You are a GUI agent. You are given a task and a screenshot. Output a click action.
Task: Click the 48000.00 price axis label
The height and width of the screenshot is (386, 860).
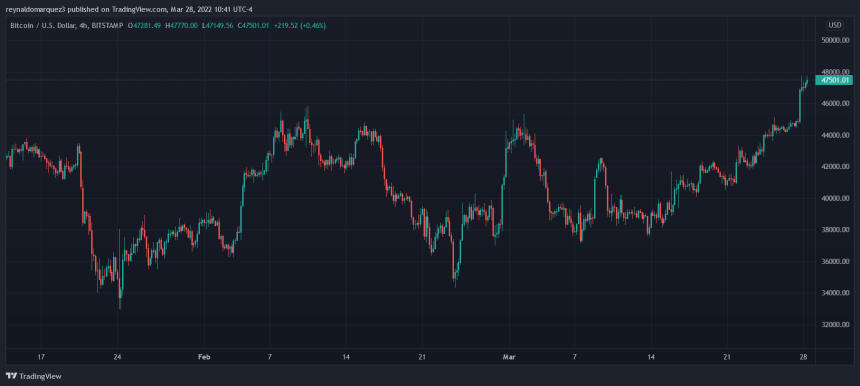point(836,72)
